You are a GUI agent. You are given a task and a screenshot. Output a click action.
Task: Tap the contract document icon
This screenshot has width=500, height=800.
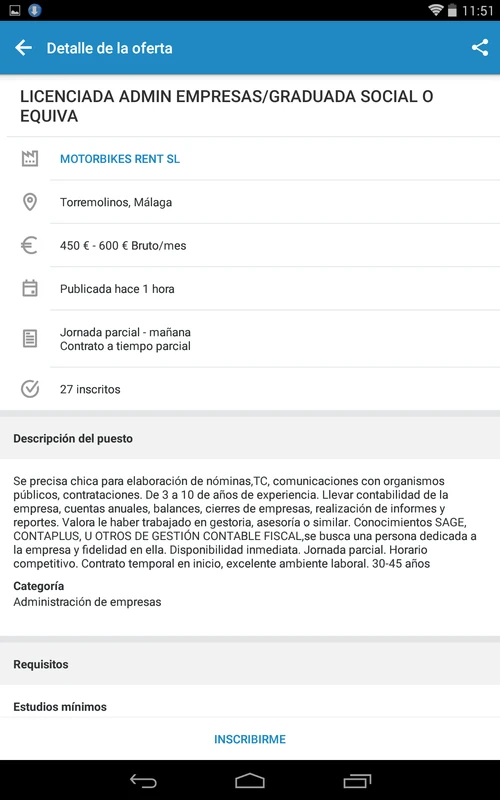[30, 339]
